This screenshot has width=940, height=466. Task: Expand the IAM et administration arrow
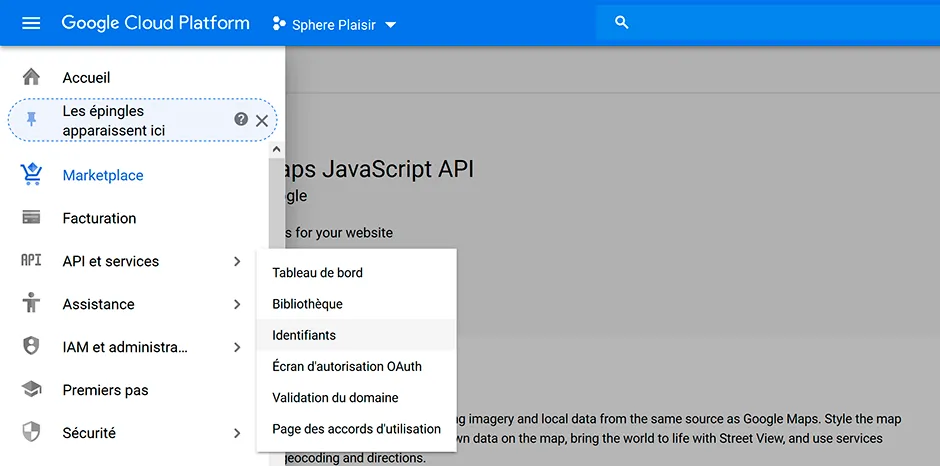[x=237, y=347]
